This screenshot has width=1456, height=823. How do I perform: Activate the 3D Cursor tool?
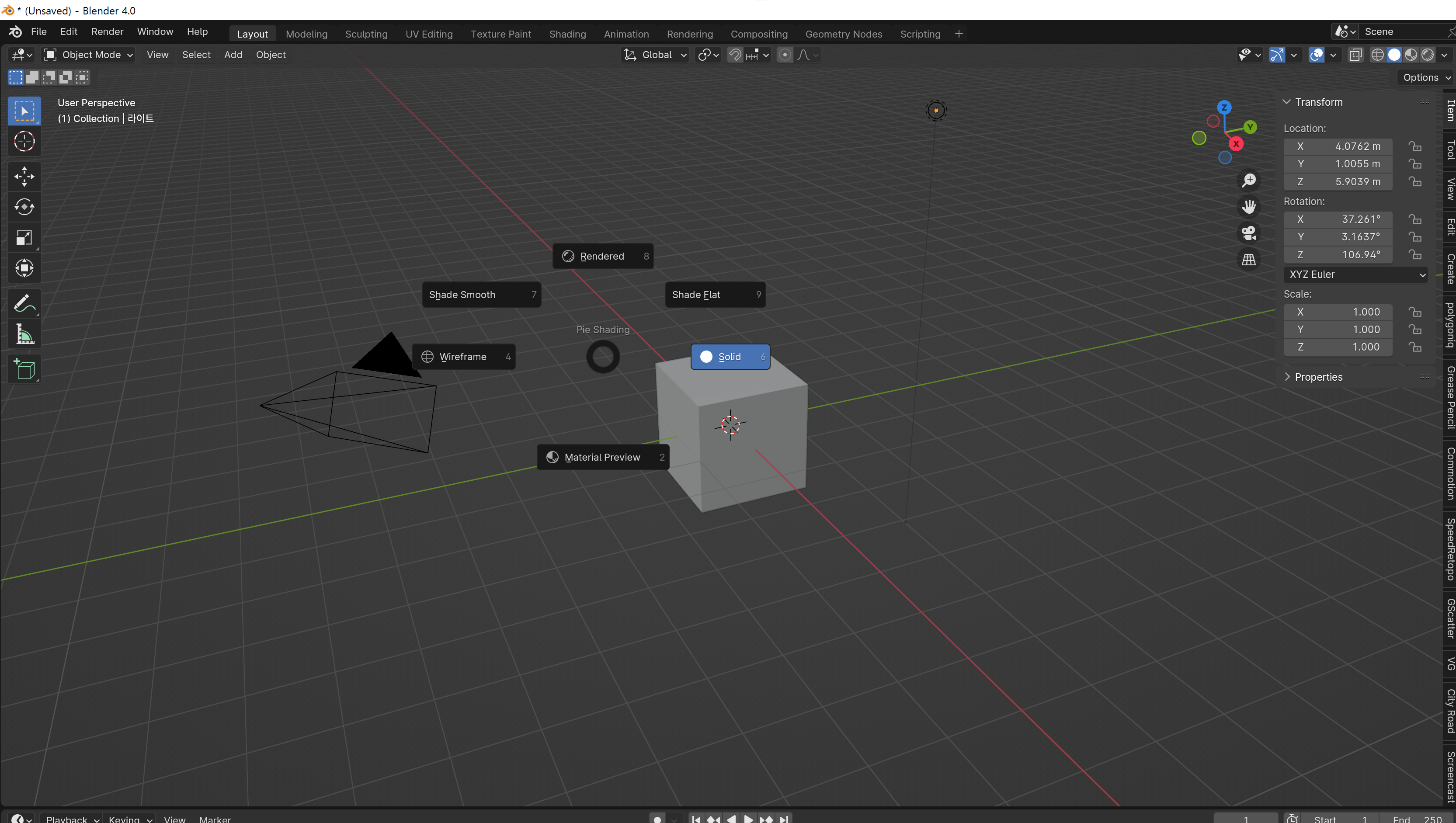click(x=24, y=141)
